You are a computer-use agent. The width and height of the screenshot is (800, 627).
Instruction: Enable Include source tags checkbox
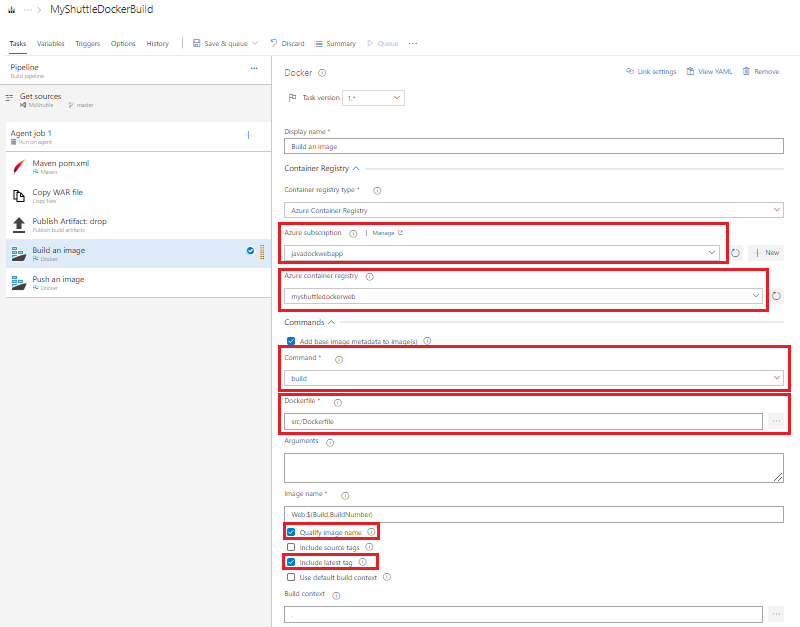[291, 547]
